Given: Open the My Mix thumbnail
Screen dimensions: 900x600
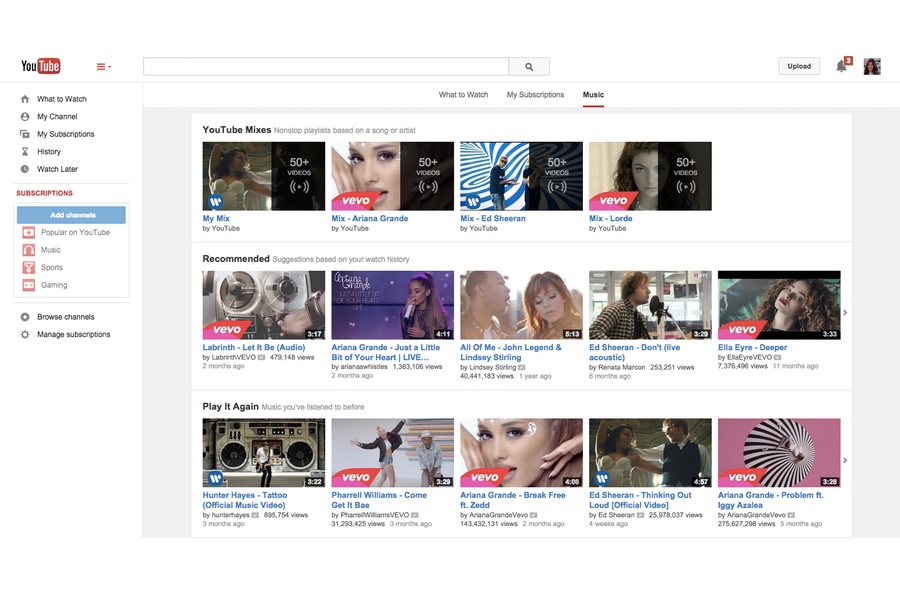Looking at the screenshot, I should (x=263, y=176).
